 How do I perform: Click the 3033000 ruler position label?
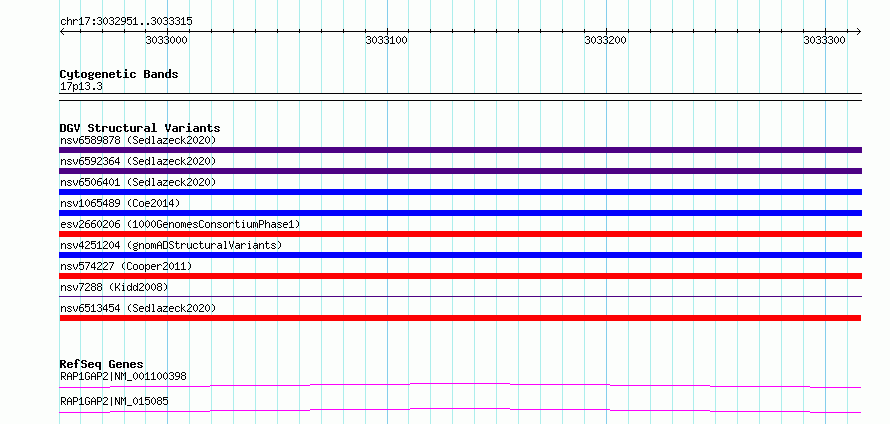(x=167, y=40)
